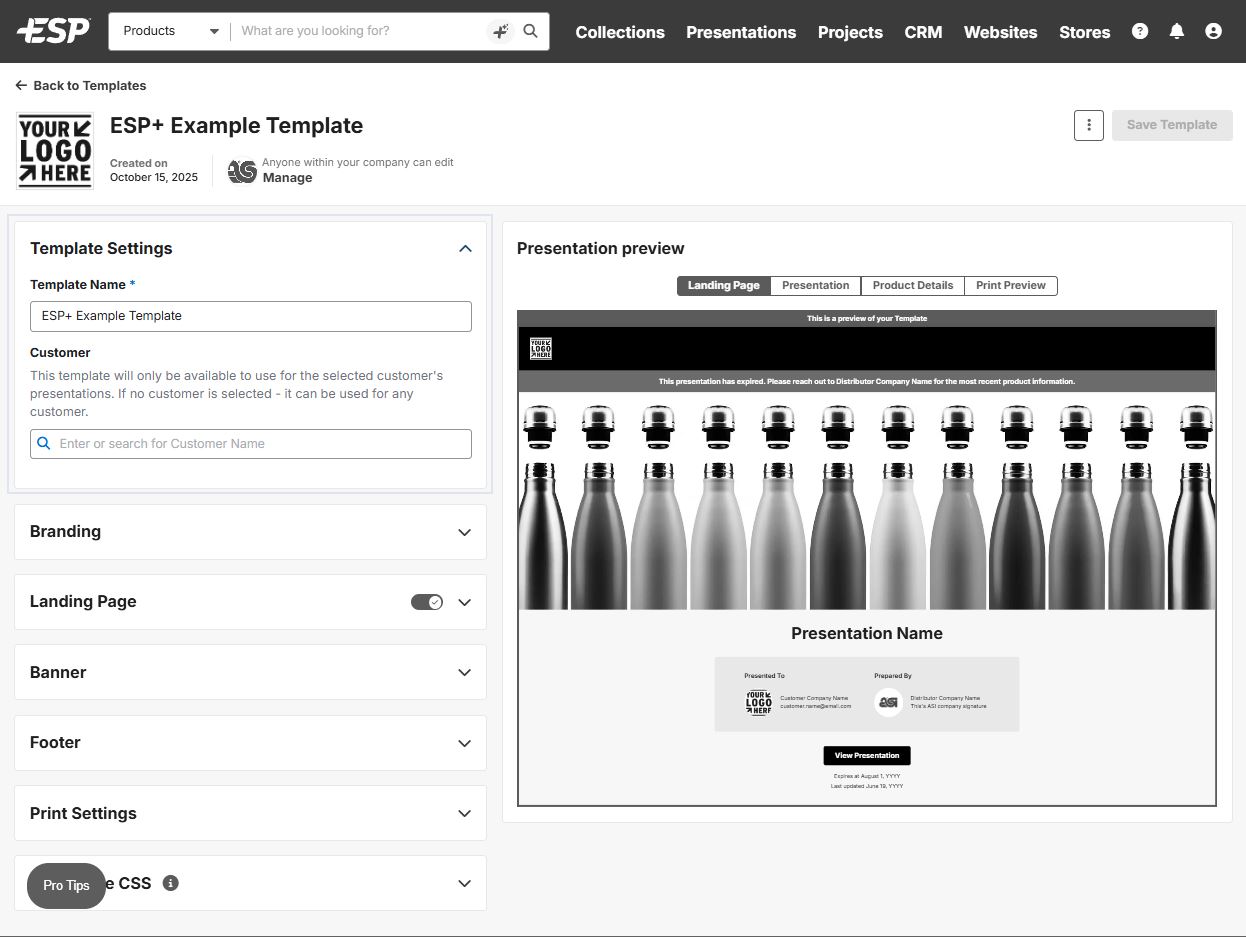This screenshot has height=937, width=1246.
Task: Click the AI sparkle search icon
Action: point(500,31)
